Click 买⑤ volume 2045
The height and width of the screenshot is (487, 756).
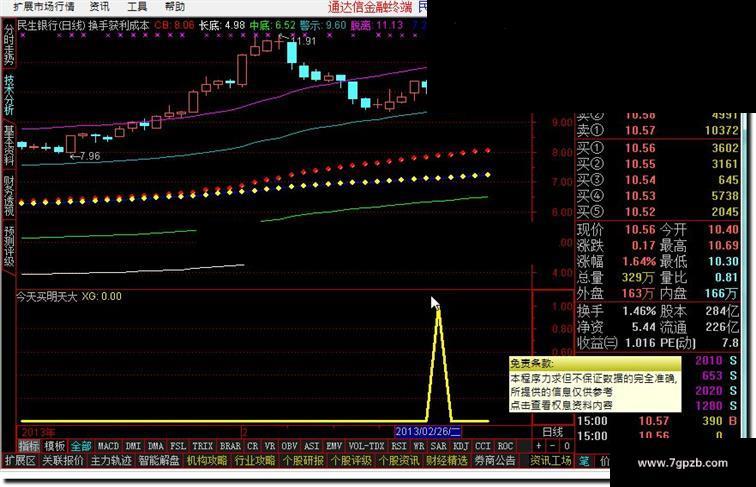[725, 212]
